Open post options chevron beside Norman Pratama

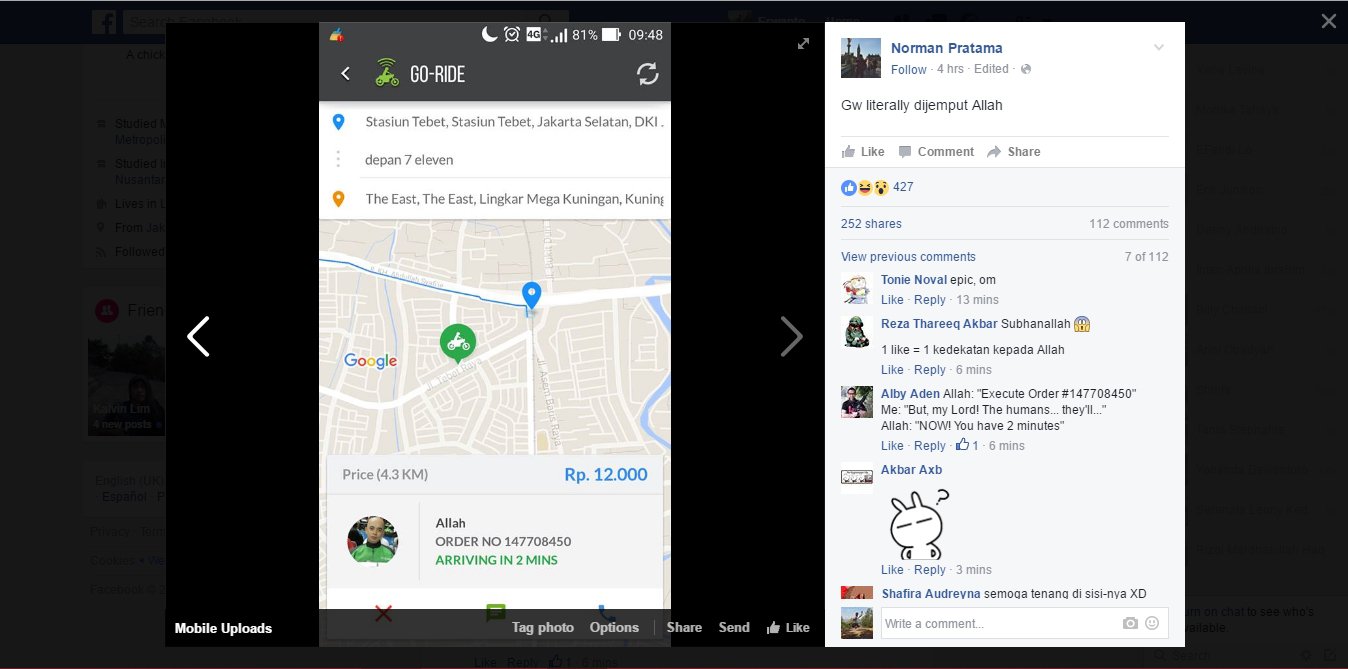coord(1159,48)
